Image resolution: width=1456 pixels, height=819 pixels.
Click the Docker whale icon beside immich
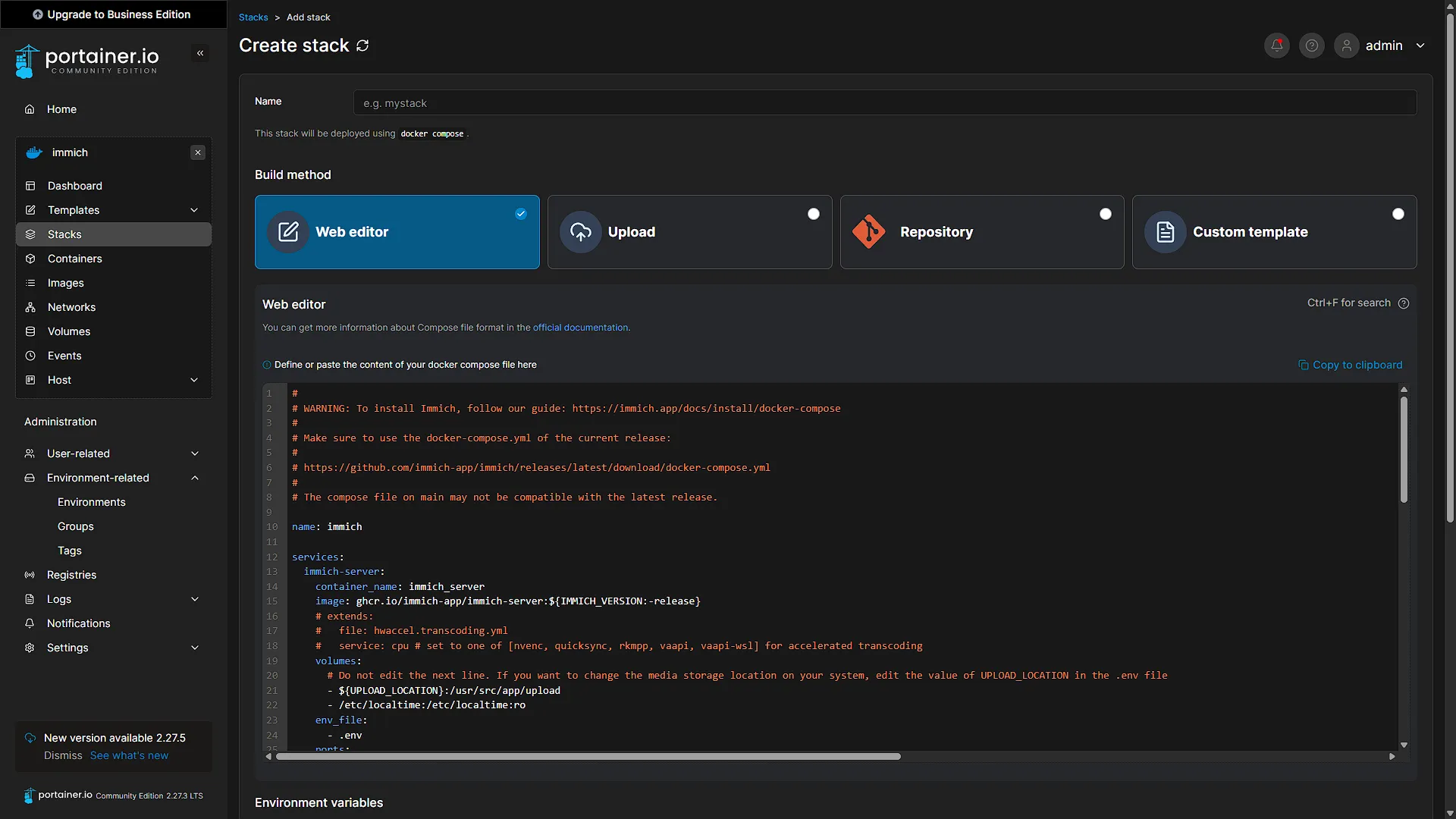point(34,152)
